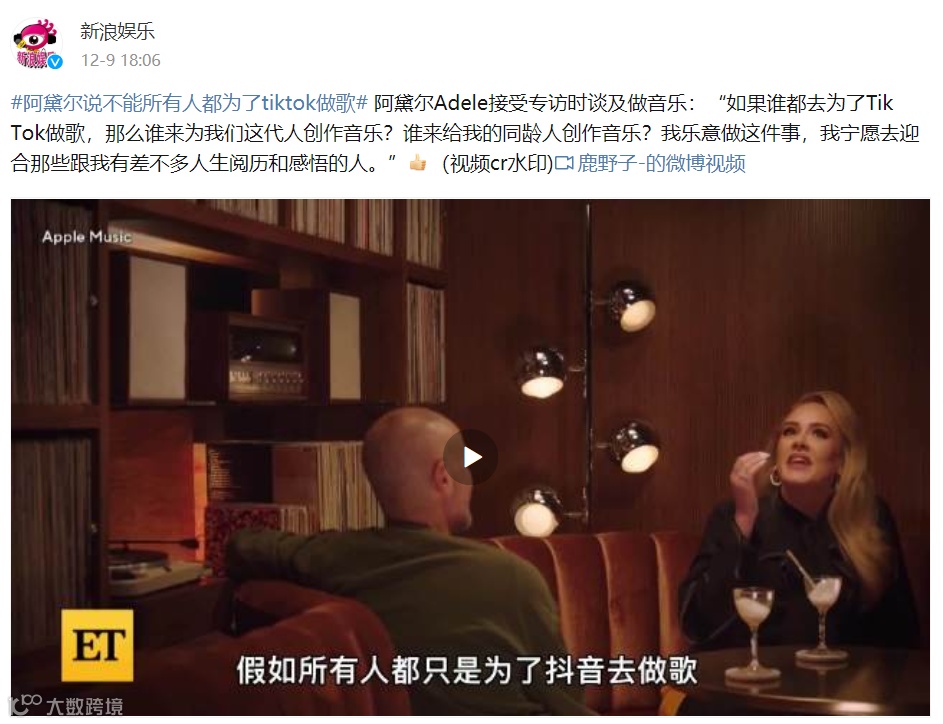The image size is (943, 724).
Task: Click the (视频cr水印) credit text
Action: pos(497,163)
